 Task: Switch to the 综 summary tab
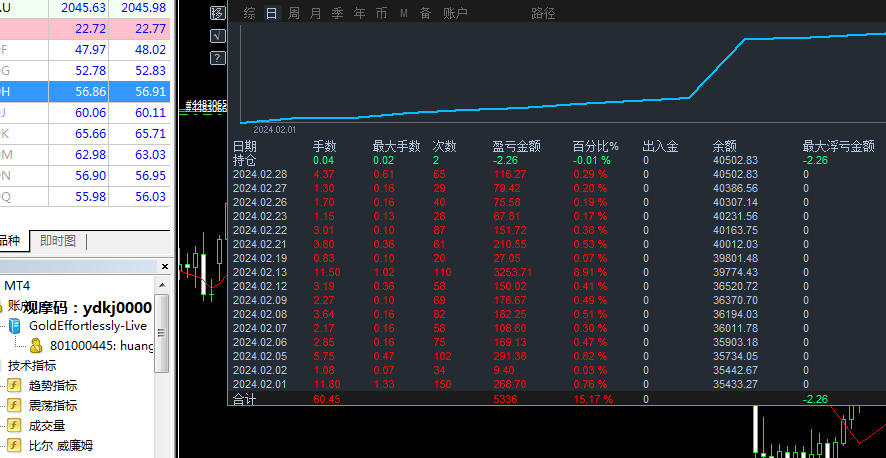250,14
